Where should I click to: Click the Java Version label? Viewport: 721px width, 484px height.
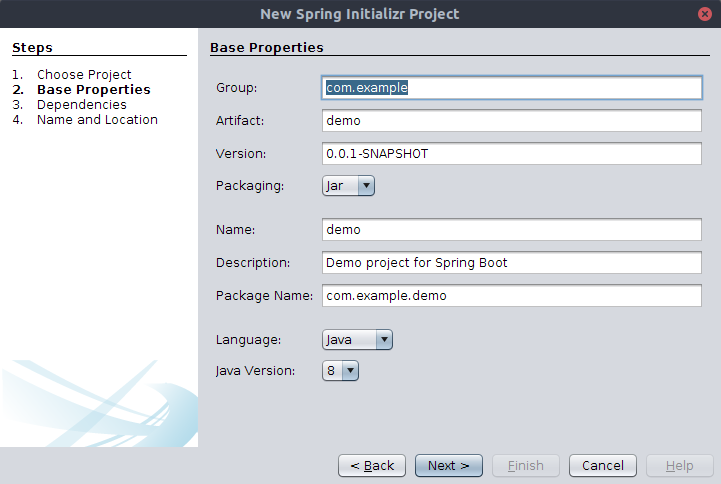(256, 370)
